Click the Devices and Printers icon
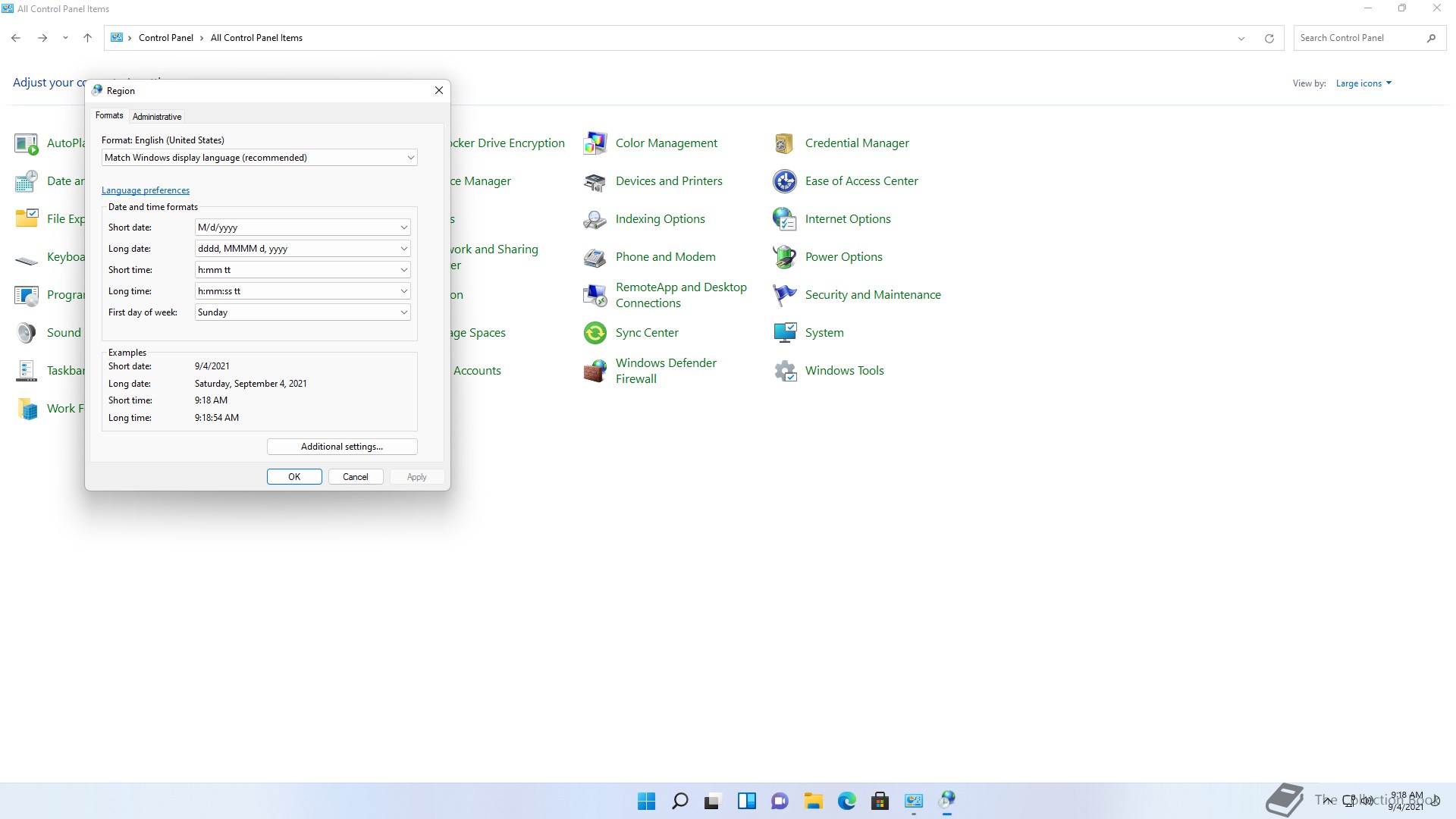Screen dimensions: 1456x819 click(595, 181)
